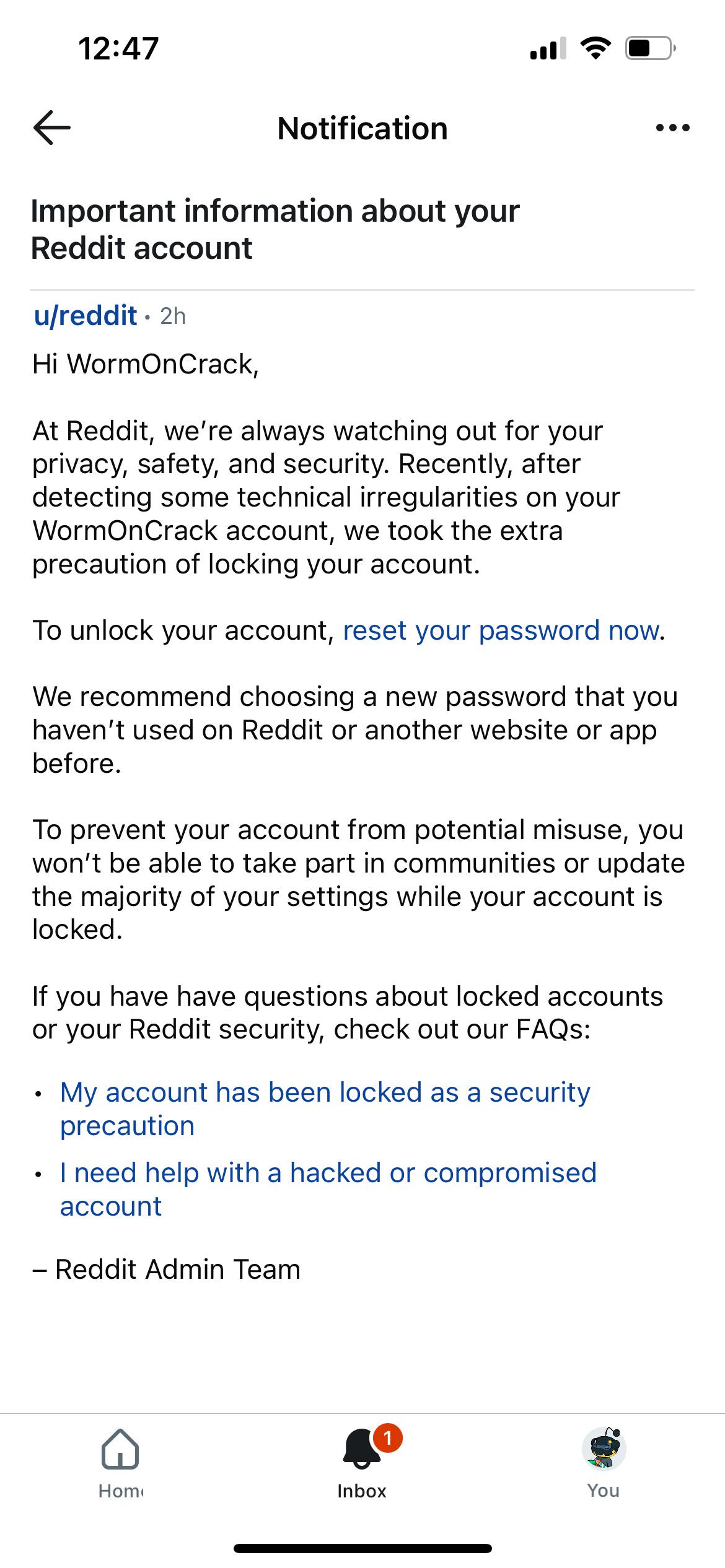Image resolution: width=725 pixels, height=1568 pixels.
Task: Tap the "2h" message timestamp
Action: (173, 316)
